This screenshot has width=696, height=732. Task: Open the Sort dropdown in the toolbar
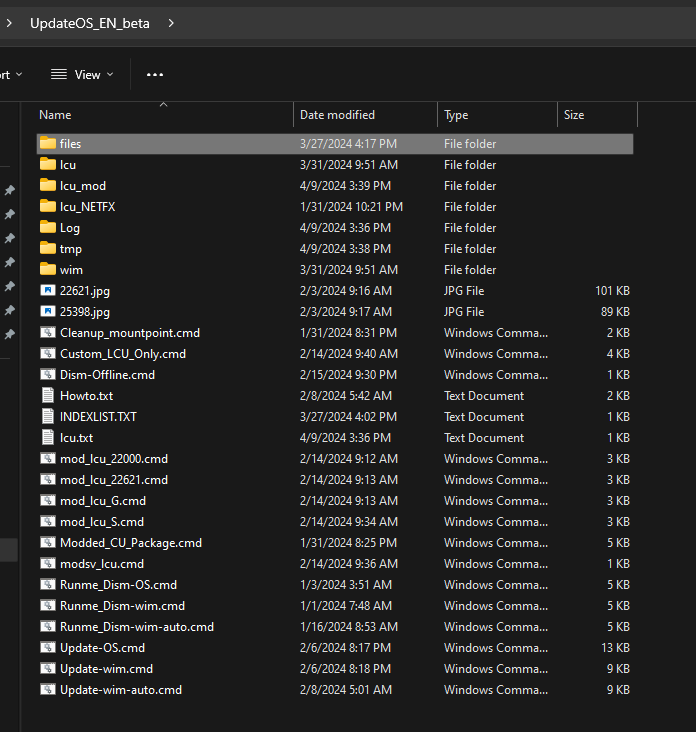pos(11,75)
